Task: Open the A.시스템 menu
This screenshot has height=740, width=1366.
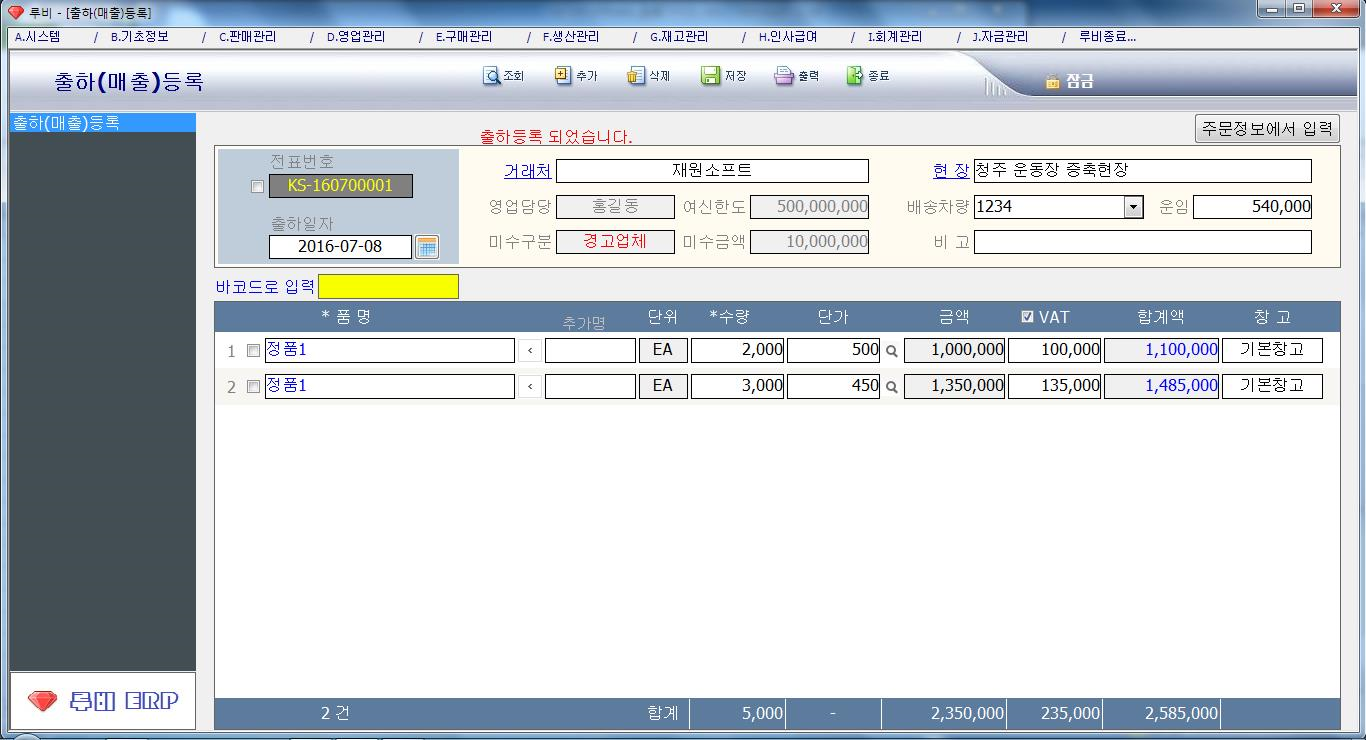Action: click(x=37, y=37)
